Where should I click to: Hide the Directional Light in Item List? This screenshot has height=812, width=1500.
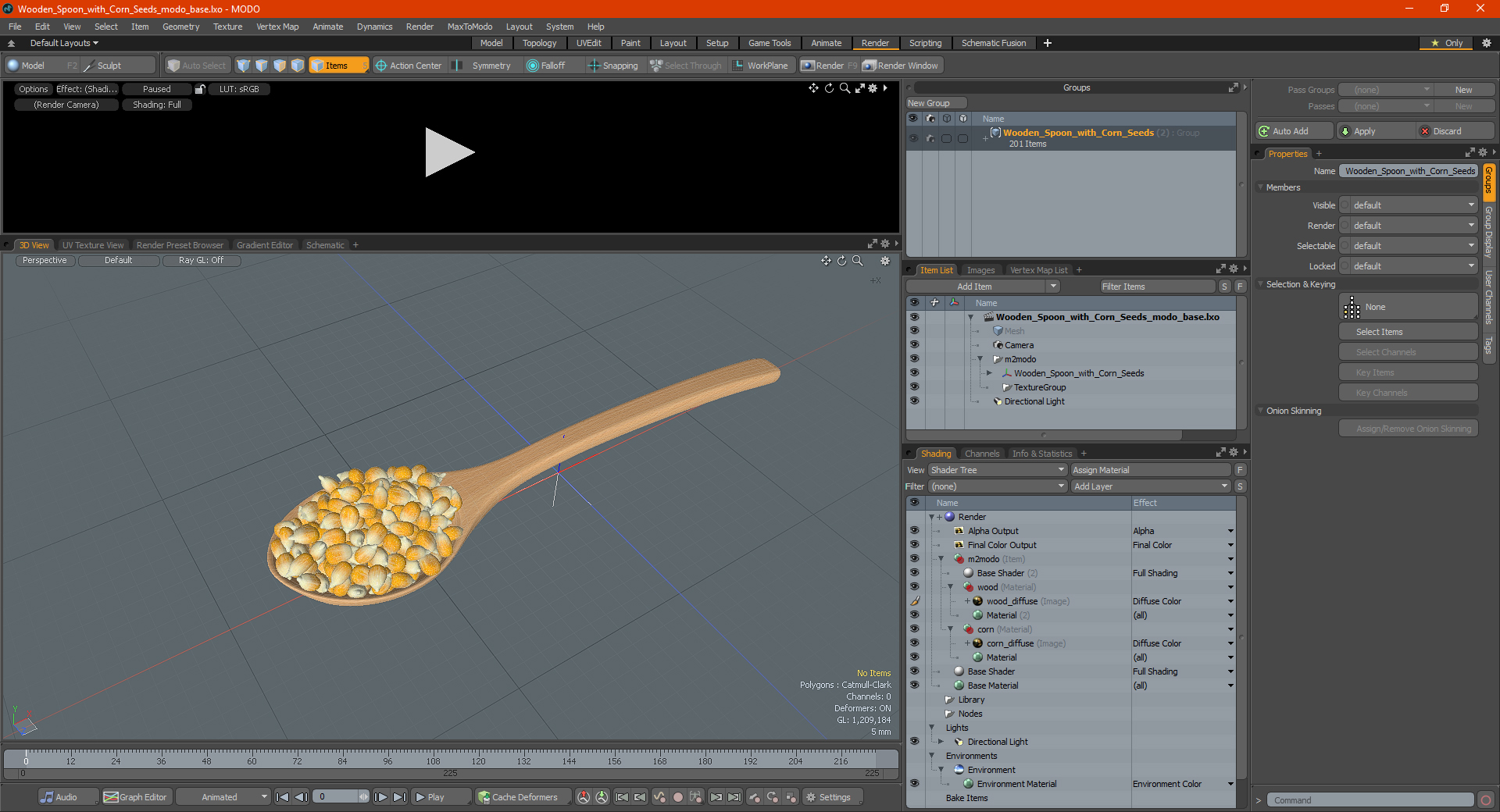coord(914,401)
